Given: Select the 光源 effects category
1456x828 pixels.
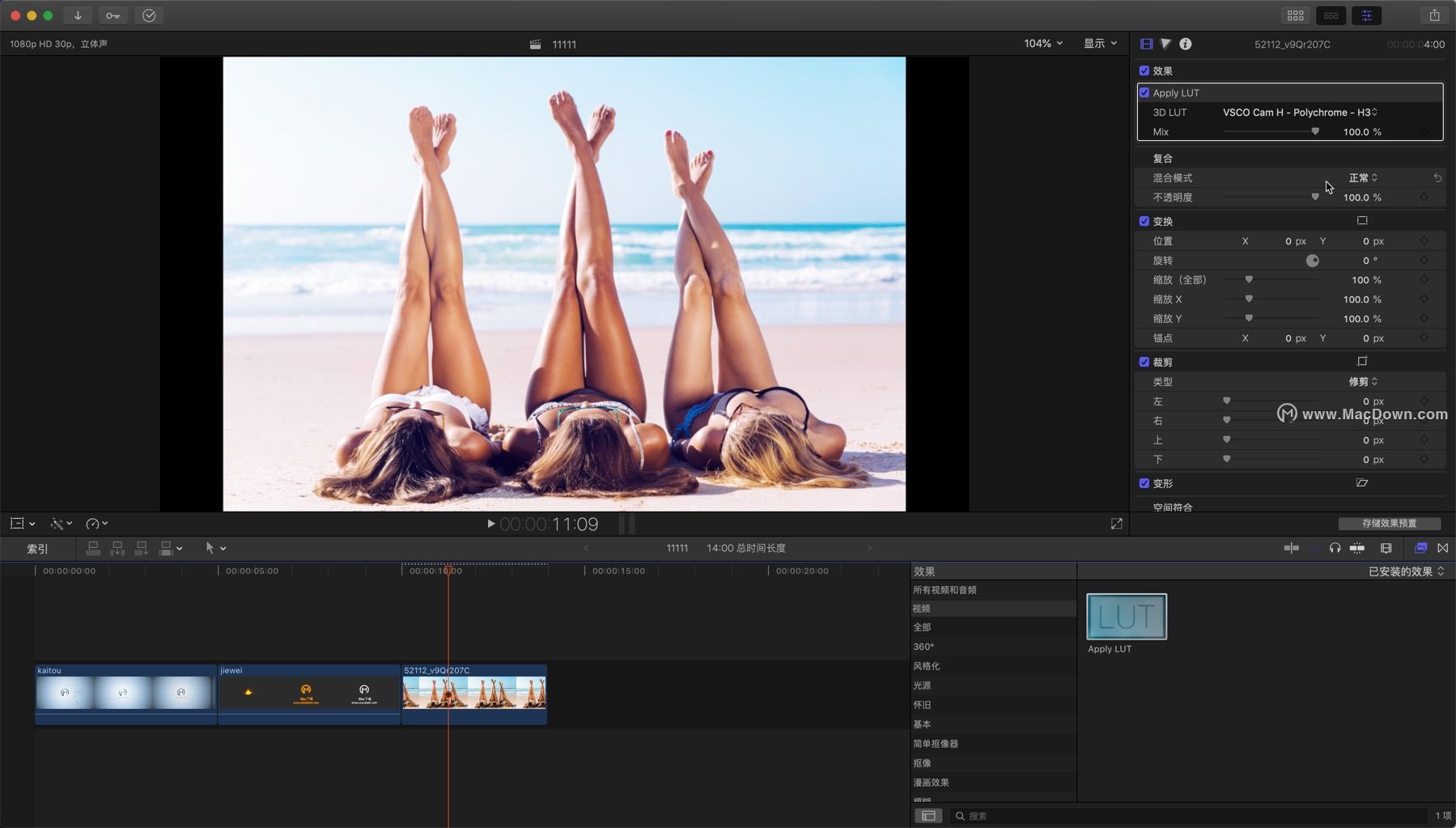Looking at the screenshot, I should 993,686.
